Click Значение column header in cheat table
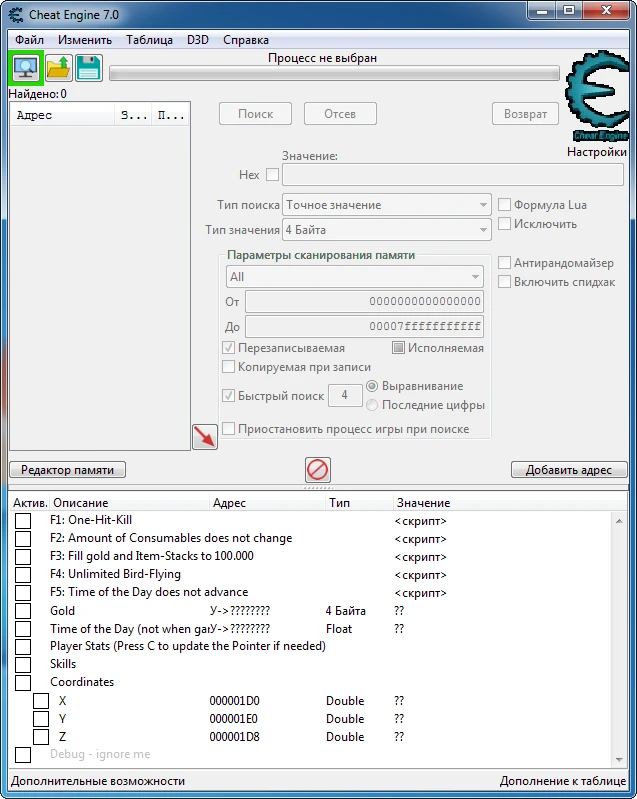637x799 pixels. [x=510, y=503]
